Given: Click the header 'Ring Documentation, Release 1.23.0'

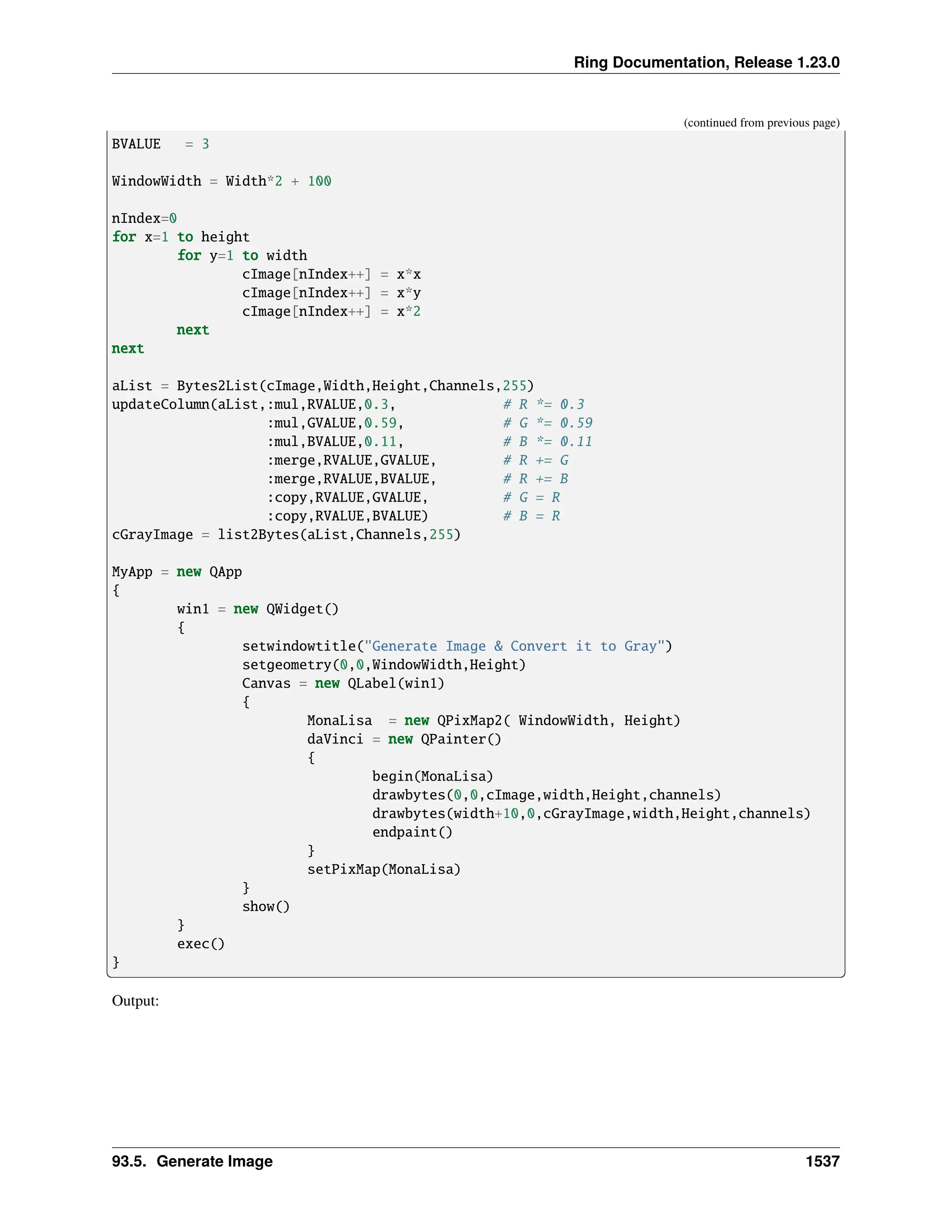Looking at the screenshot, I should click(706, 62).
